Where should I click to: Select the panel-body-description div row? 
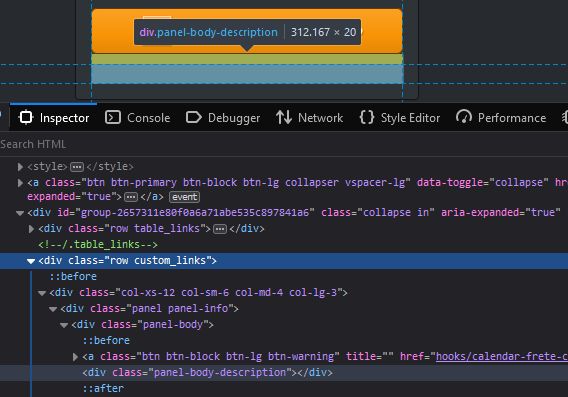pos(284,373)
